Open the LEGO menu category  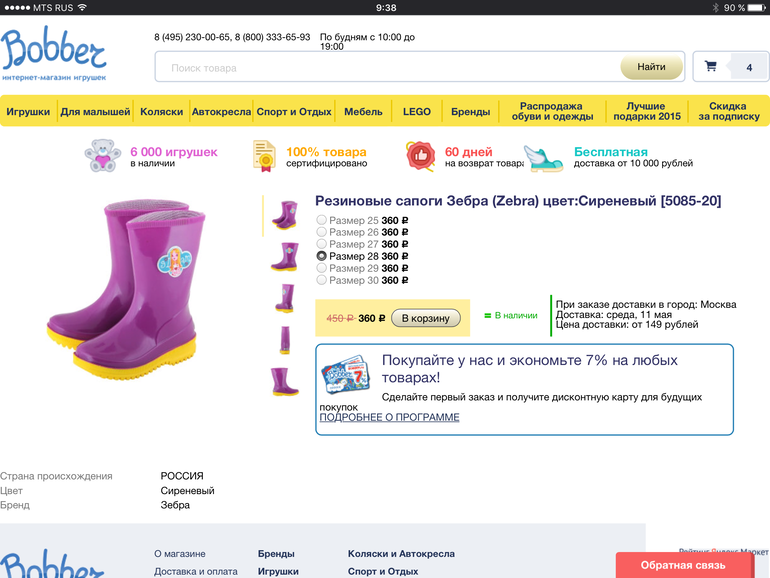click(416, 111)
